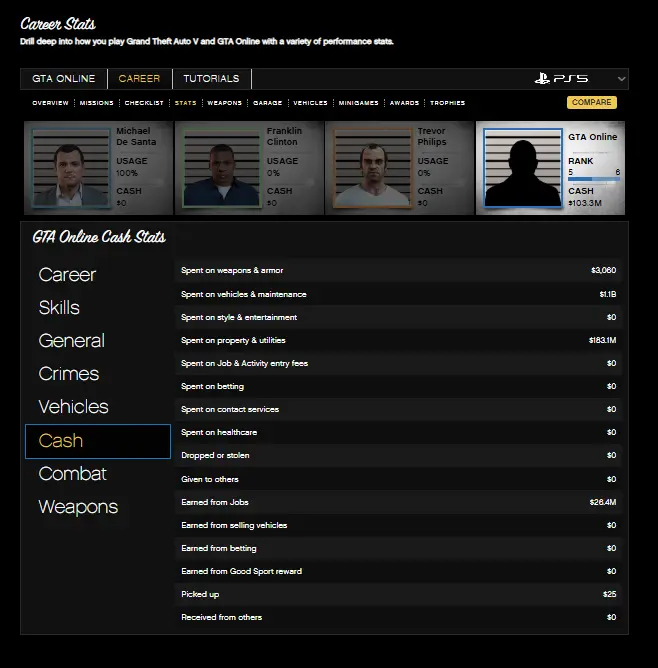Image resolution: width=658 pixels, height=668 pixels.
Task: Click the GTA Online rank progress bar
Action: 594,180
